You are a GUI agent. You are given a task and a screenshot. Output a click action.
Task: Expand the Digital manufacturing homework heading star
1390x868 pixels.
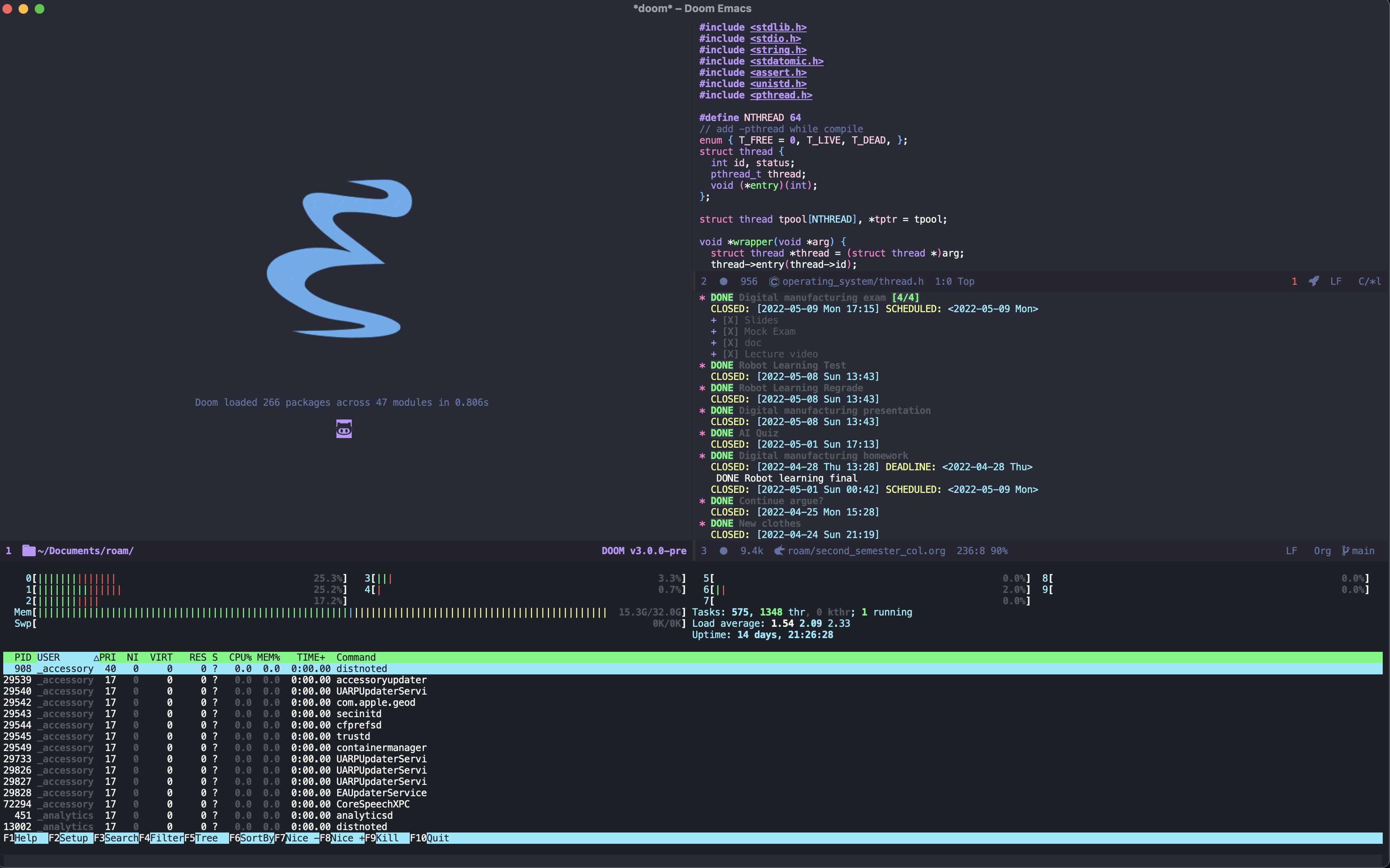(702, 456)
